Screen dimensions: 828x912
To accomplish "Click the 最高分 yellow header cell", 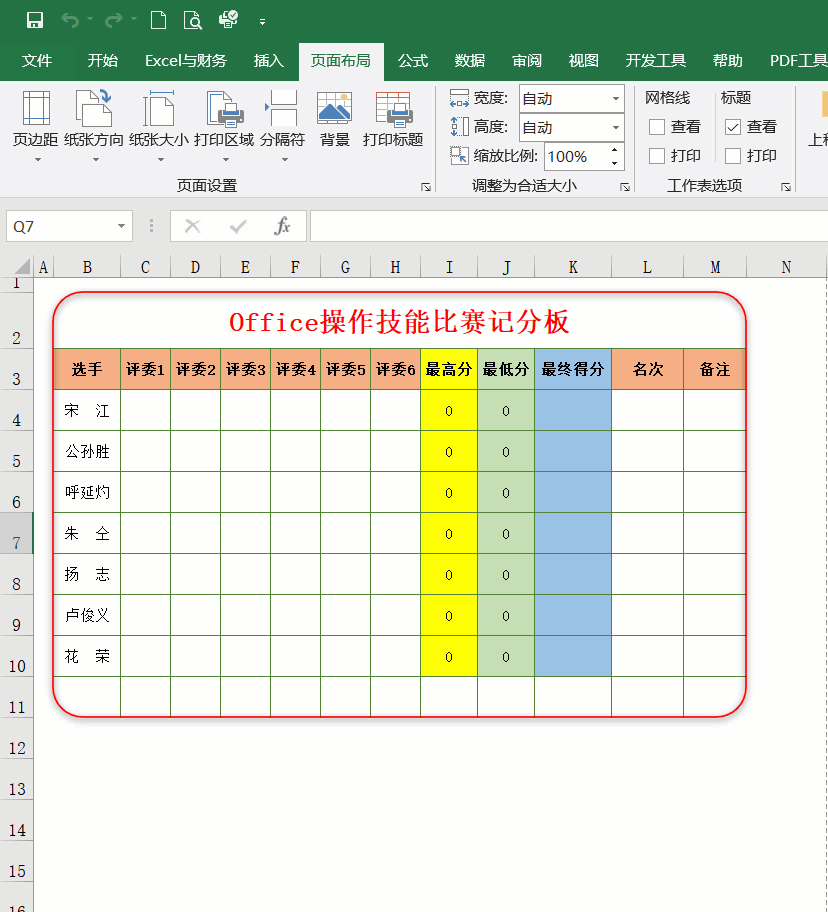I will 449,369.
